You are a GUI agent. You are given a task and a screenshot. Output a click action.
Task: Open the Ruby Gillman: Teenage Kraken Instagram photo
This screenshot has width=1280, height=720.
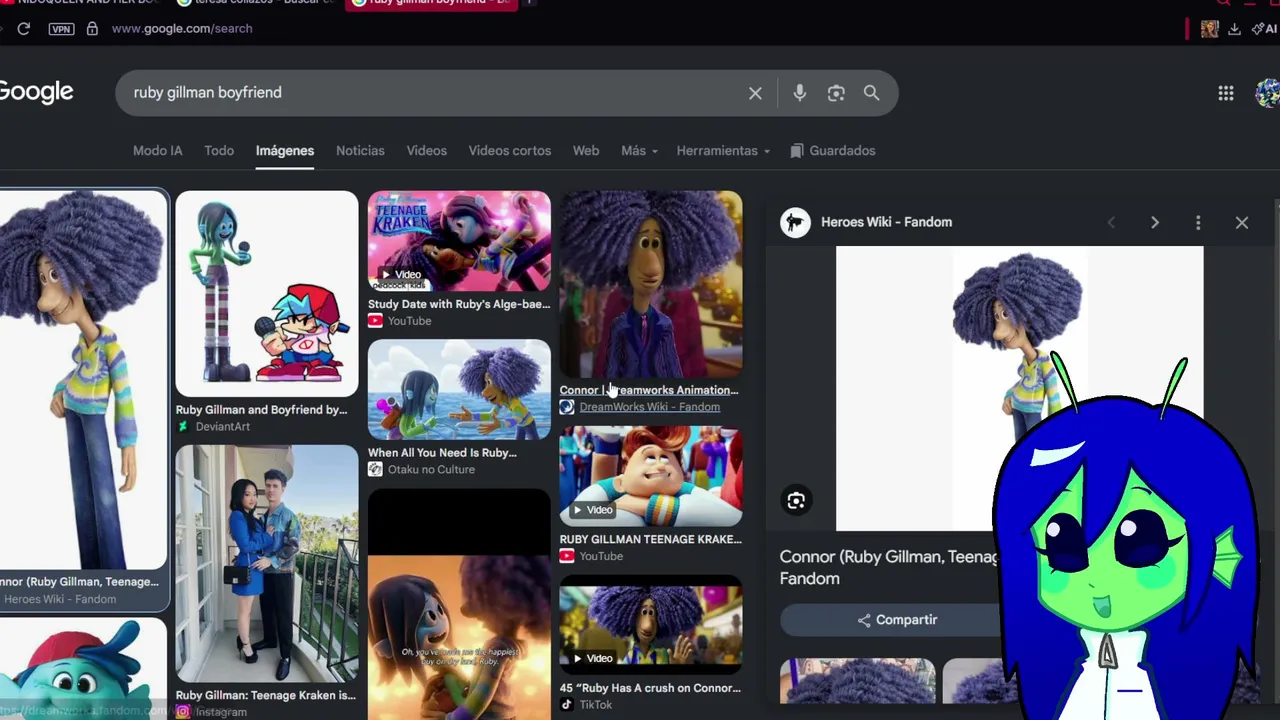[267, 564]
